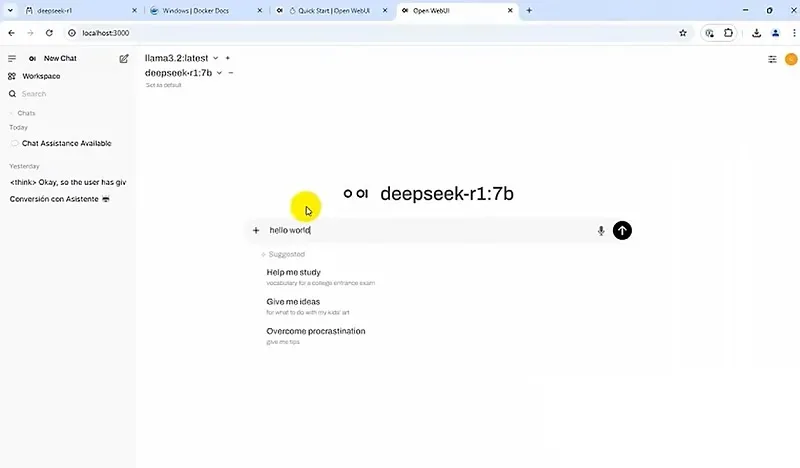The image size is (800, 468).
Task: Click the Yesterday label in sidebar
Action: click(x=24, y=166)
